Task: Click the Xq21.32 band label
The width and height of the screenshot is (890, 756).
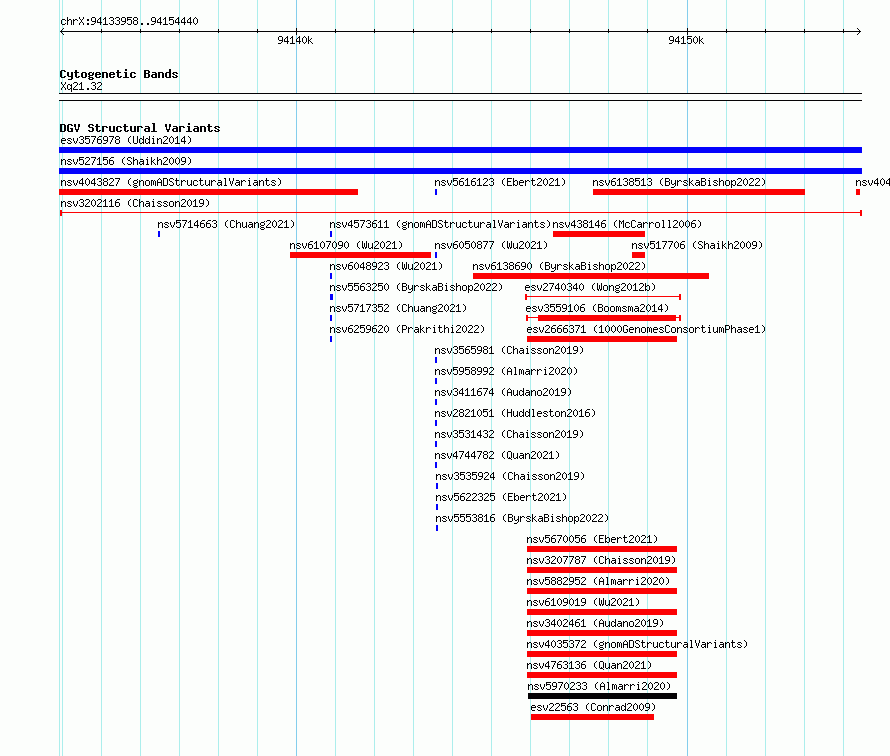Action: tap(81, 86)
